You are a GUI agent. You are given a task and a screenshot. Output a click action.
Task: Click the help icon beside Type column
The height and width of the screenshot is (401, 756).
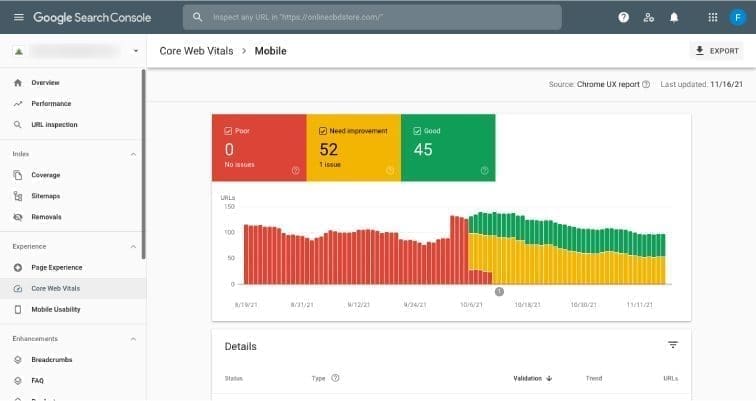[x=335, y=378]
